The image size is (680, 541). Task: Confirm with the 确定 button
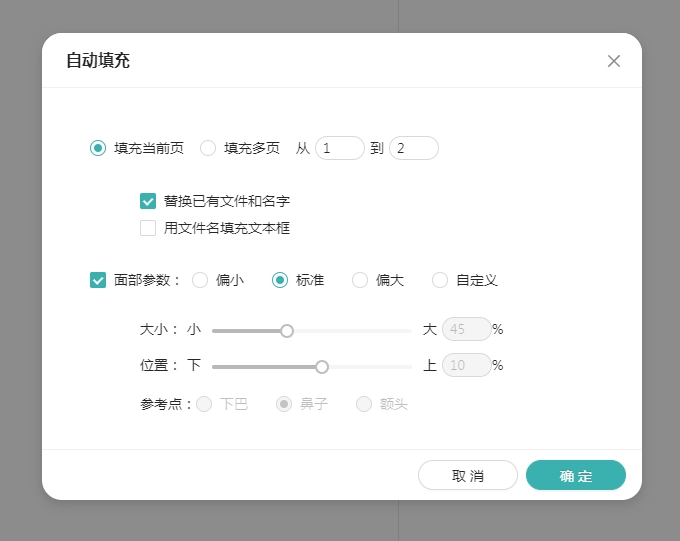576,475
